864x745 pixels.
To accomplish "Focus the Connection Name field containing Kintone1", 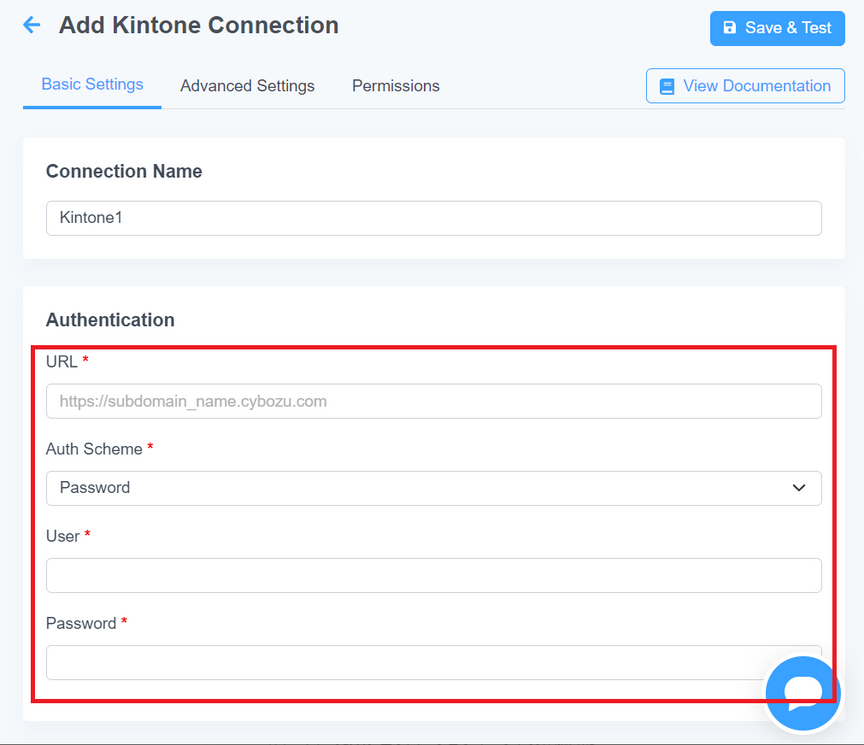I will [x=434, y=218].
